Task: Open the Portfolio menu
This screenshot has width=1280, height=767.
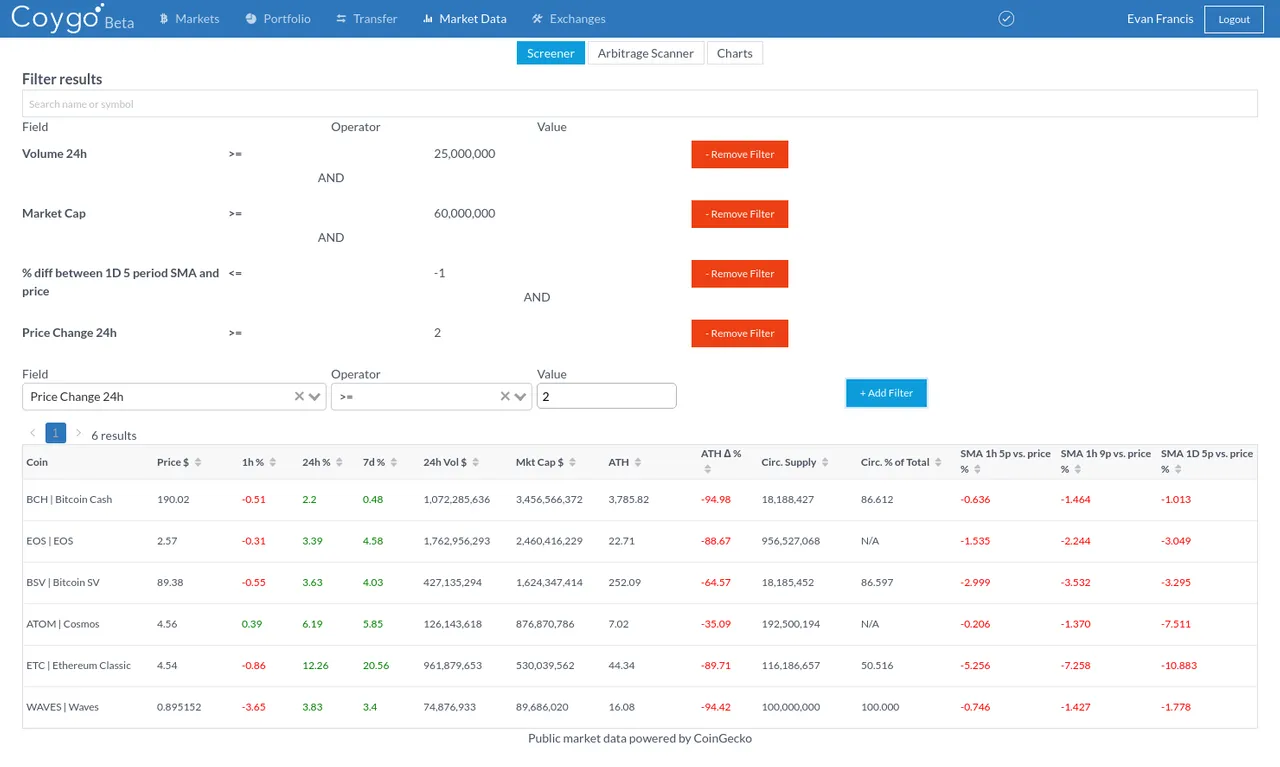Action: click(x=278, y=19)
